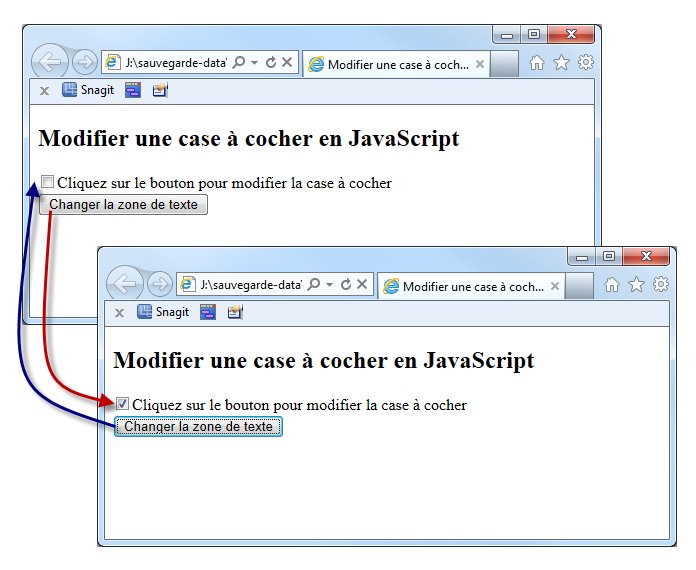Go to home page in front window

point(612,285)
